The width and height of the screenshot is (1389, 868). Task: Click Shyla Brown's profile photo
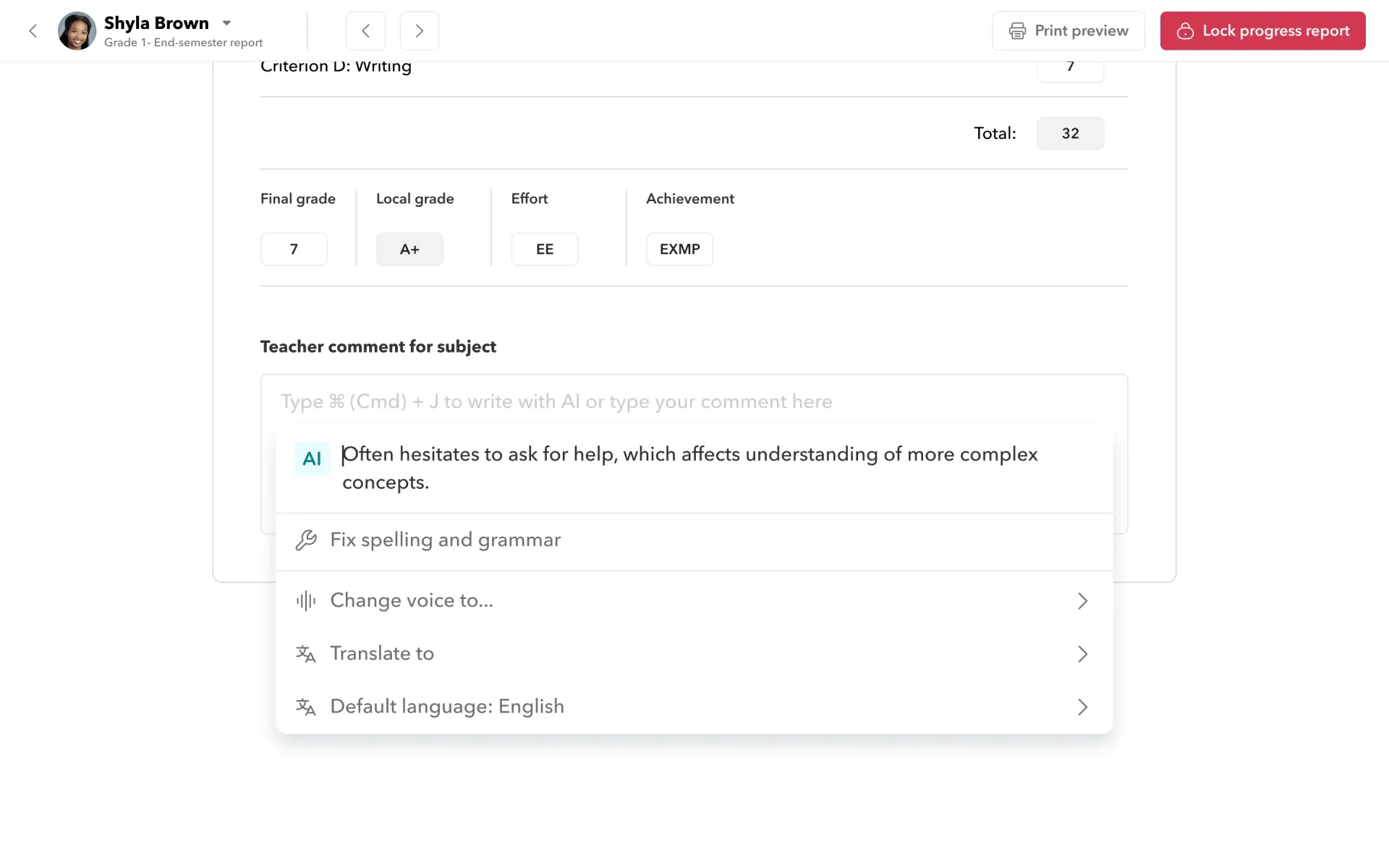coord(77,30)
